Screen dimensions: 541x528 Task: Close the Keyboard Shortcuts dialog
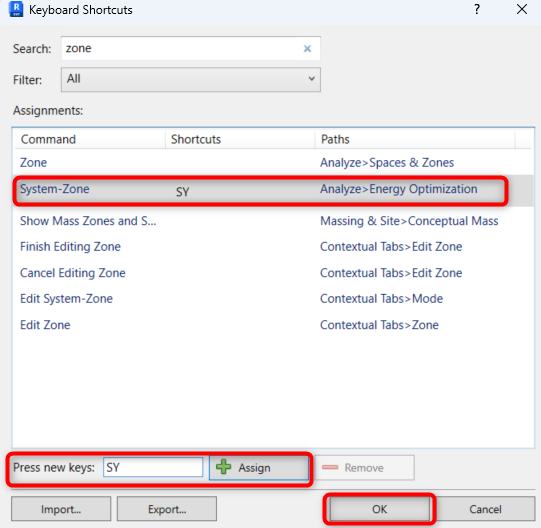click(x=522, y=9)
